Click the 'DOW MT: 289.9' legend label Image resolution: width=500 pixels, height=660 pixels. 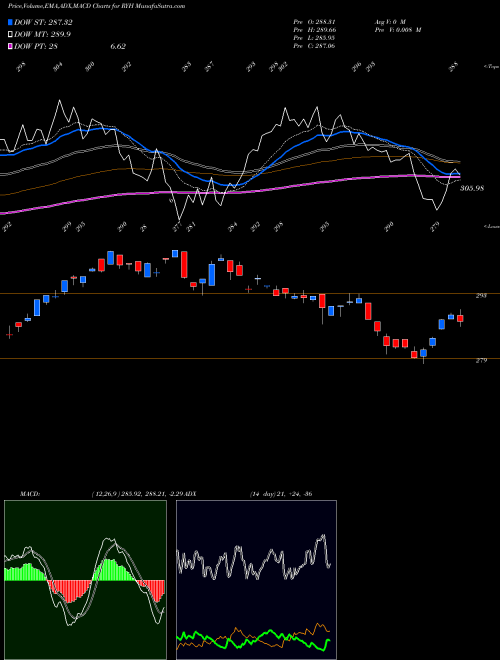click(x=42, y=34)
